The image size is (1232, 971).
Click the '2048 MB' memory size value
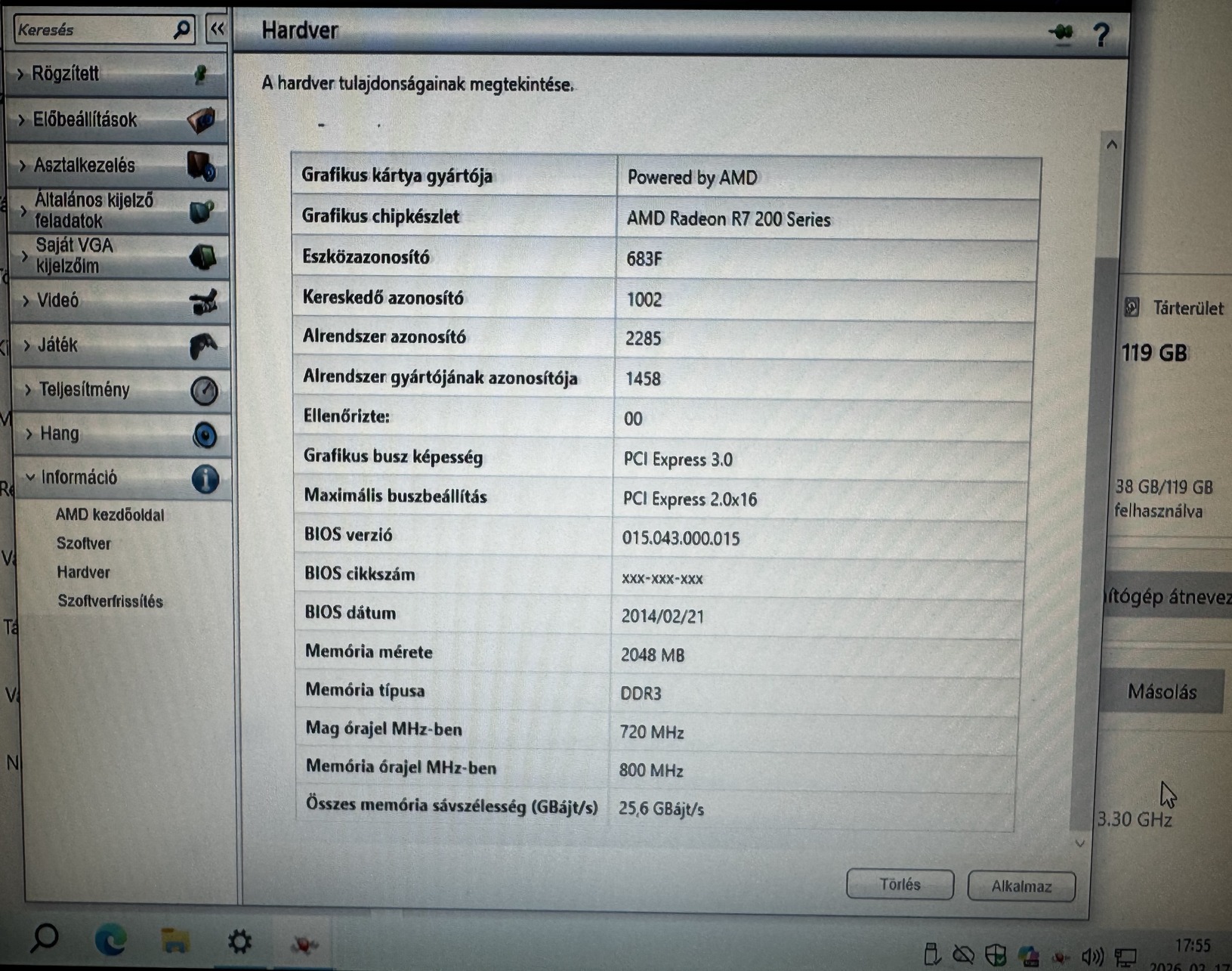[x=653, y=655]
